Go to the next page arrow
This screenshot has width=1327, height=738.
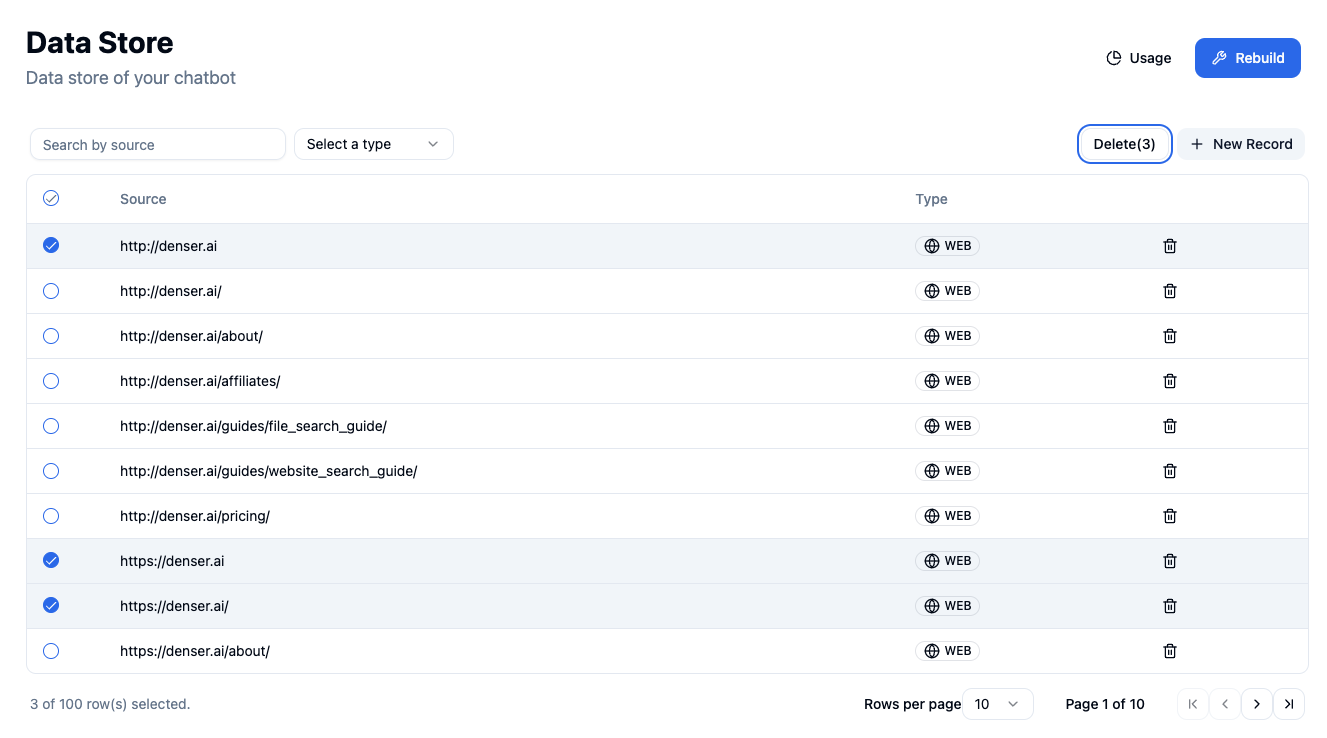tap(1257, 704)
